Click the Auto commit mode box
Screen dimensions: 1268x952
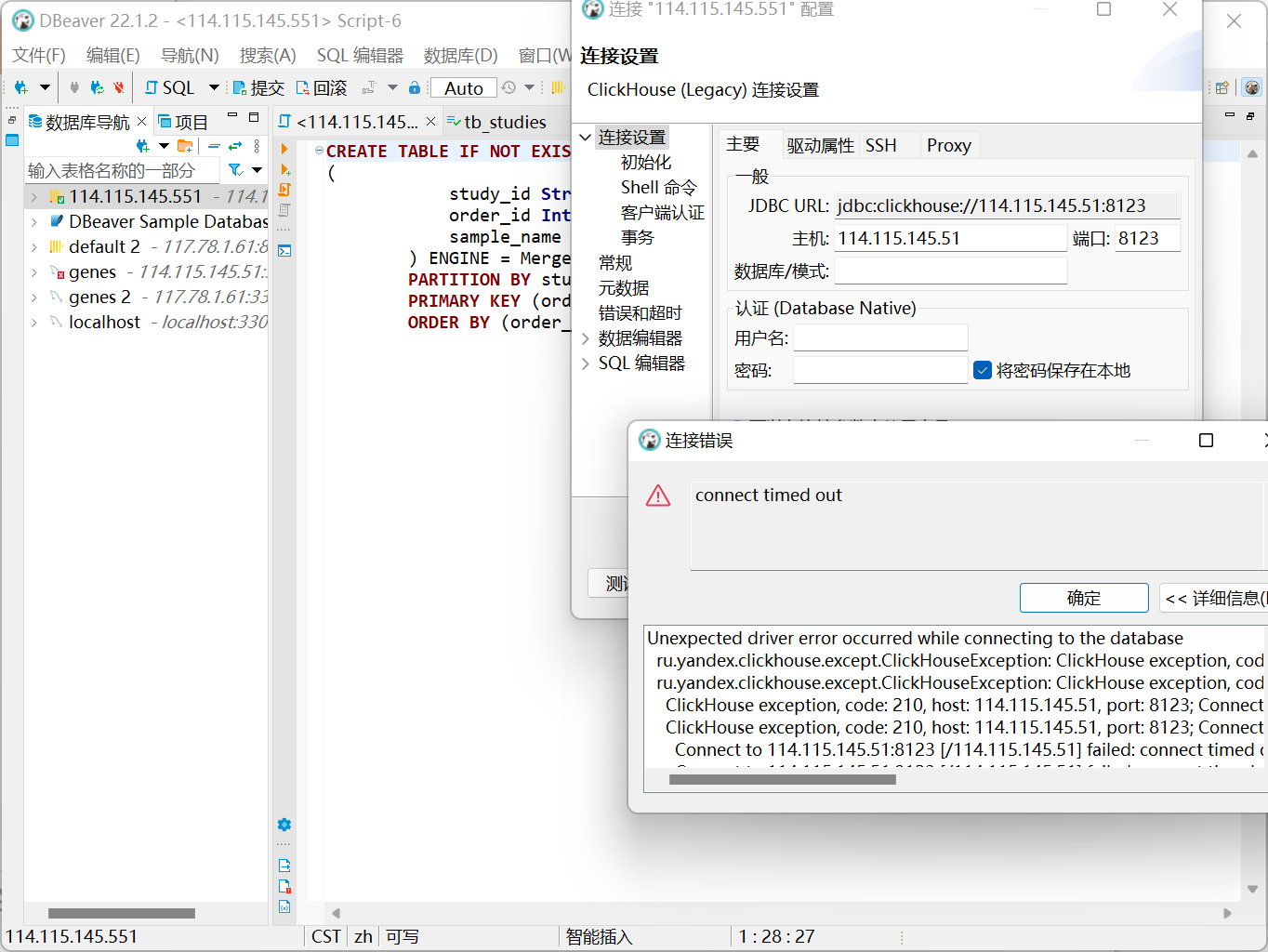tap(464, 87)
